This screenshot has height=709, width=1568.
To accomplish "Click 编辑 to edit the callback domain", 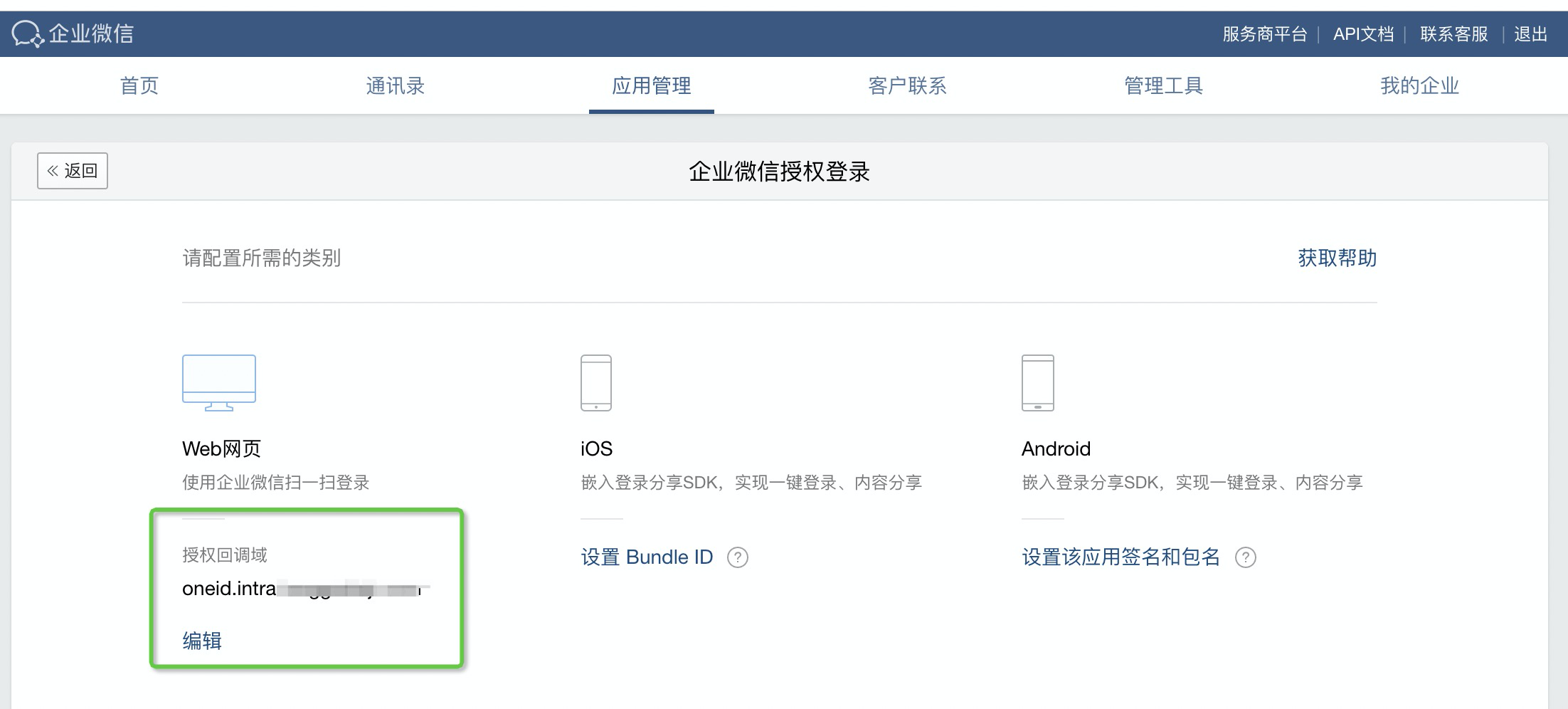I will point(201,640).
